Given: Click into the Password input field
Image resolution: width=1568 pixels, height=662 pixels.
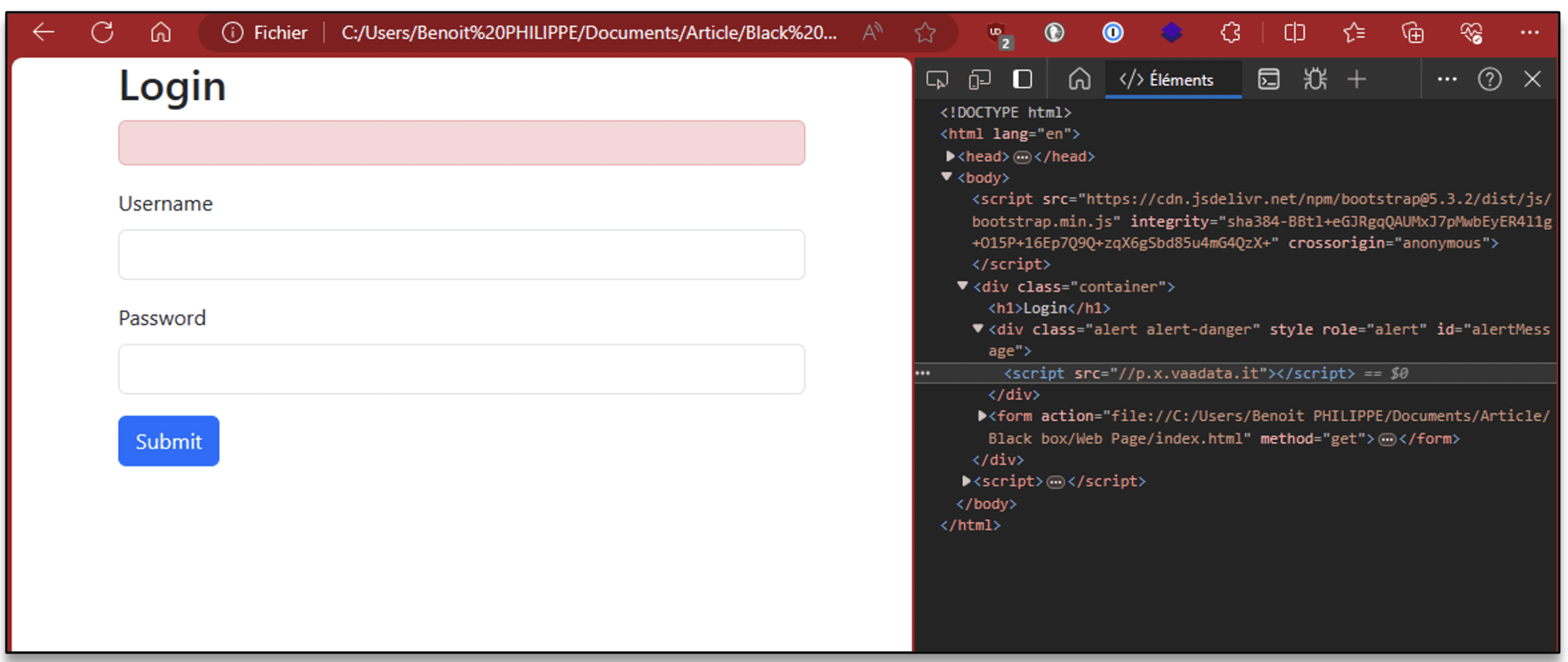Looking at the screenshot, I should click(x=461, y=369).
